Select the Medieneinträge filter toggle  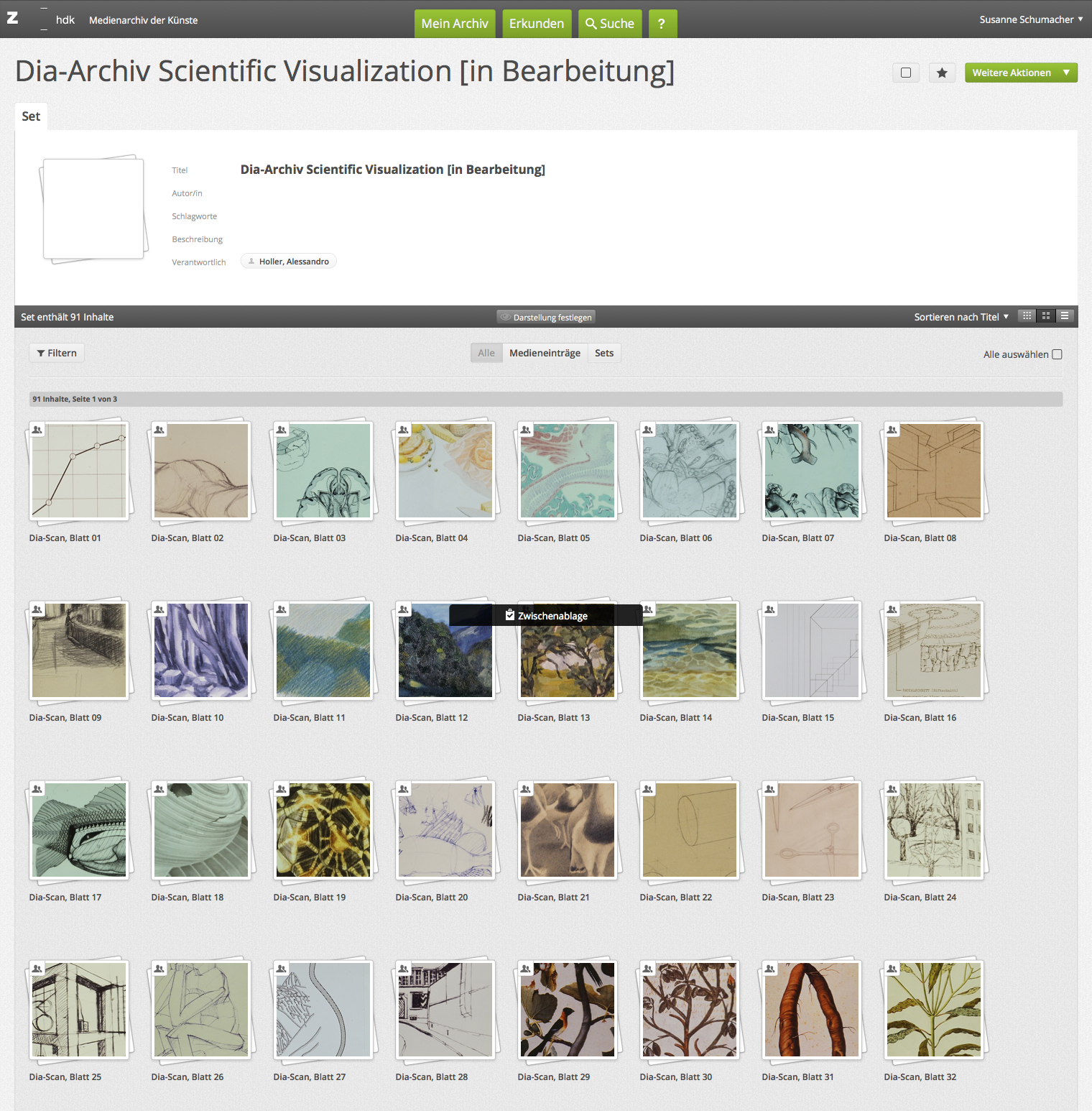coord(545,353)
